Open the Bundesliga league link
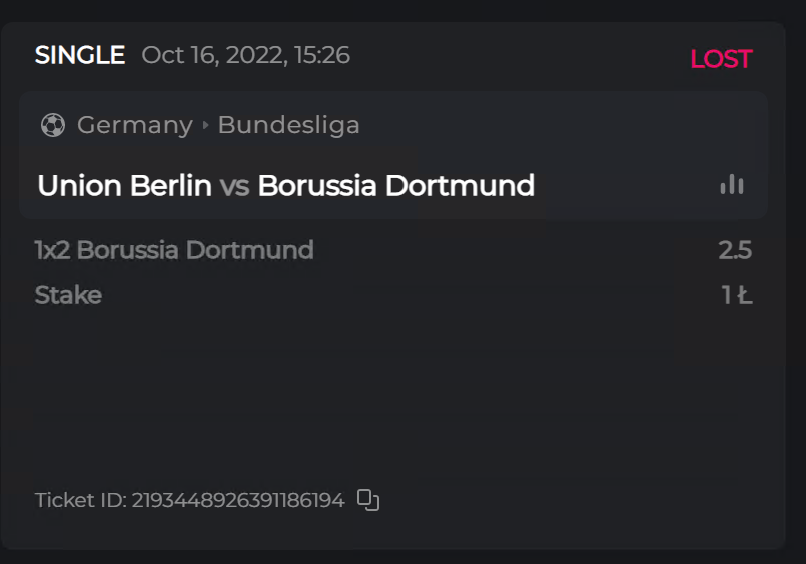The width and height of the screenshot is (806, 564). coord(288,125)
